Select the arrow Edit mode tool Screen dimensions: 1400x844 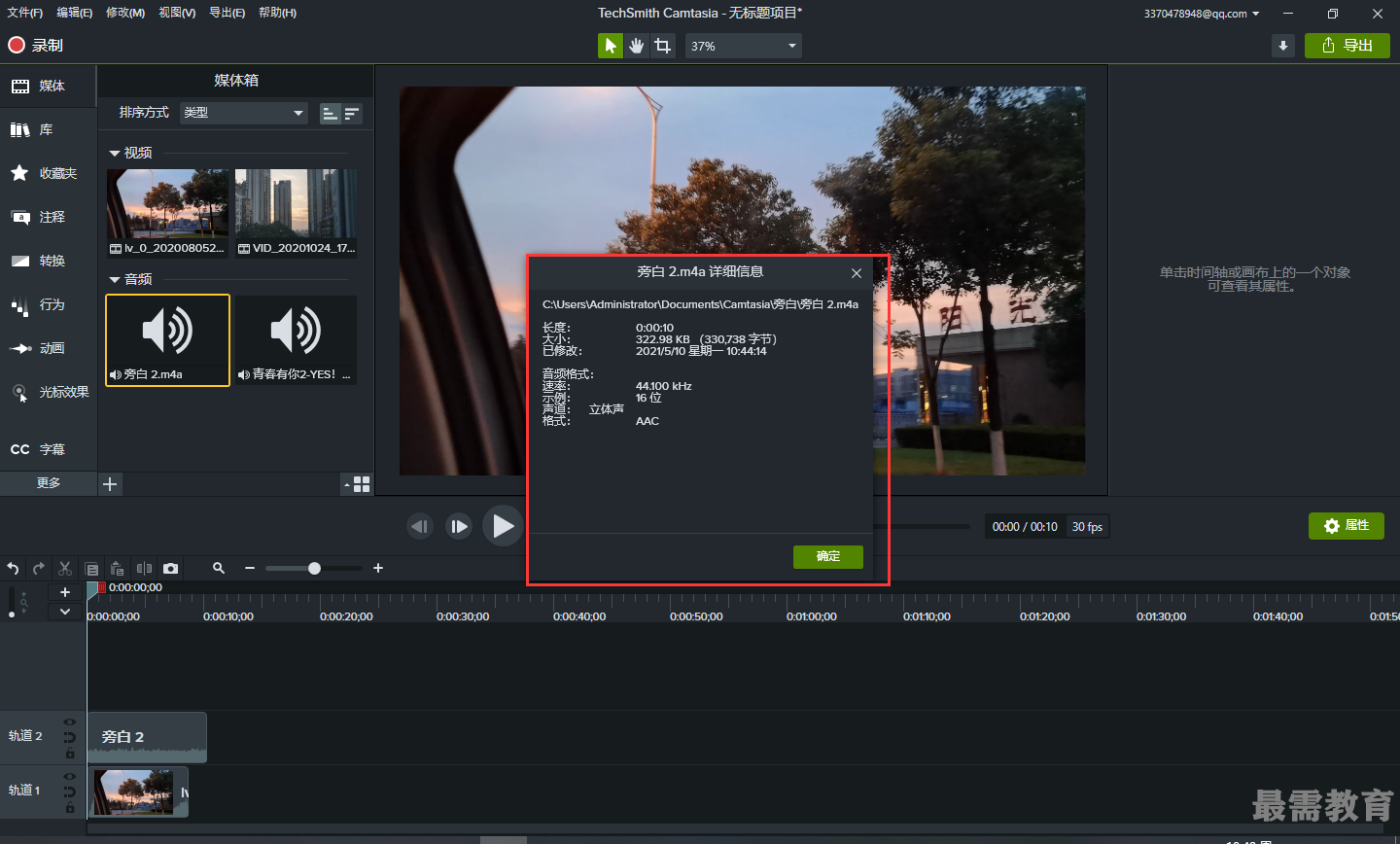pos(611,46)
